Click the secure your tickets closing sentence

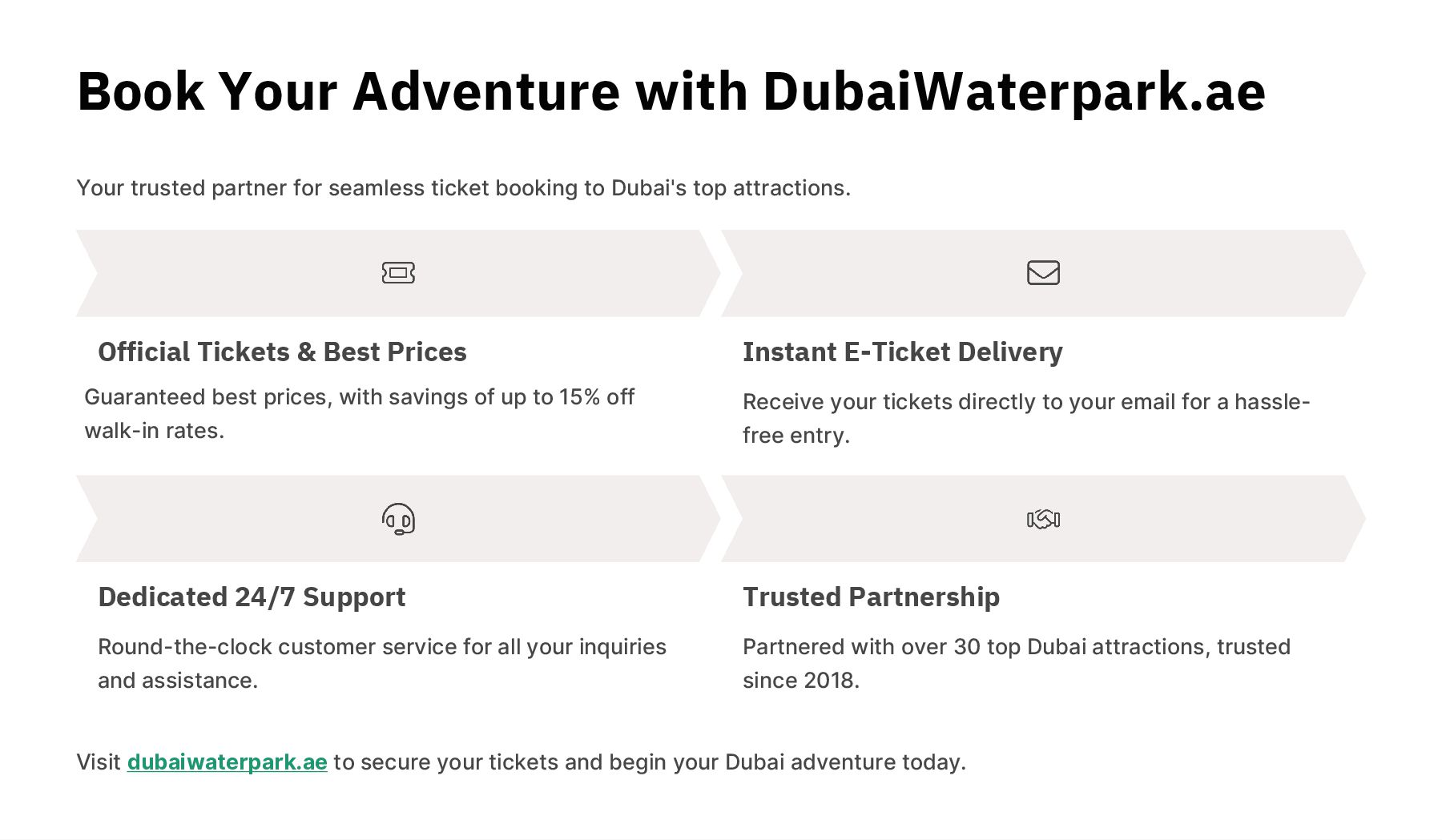649,762
